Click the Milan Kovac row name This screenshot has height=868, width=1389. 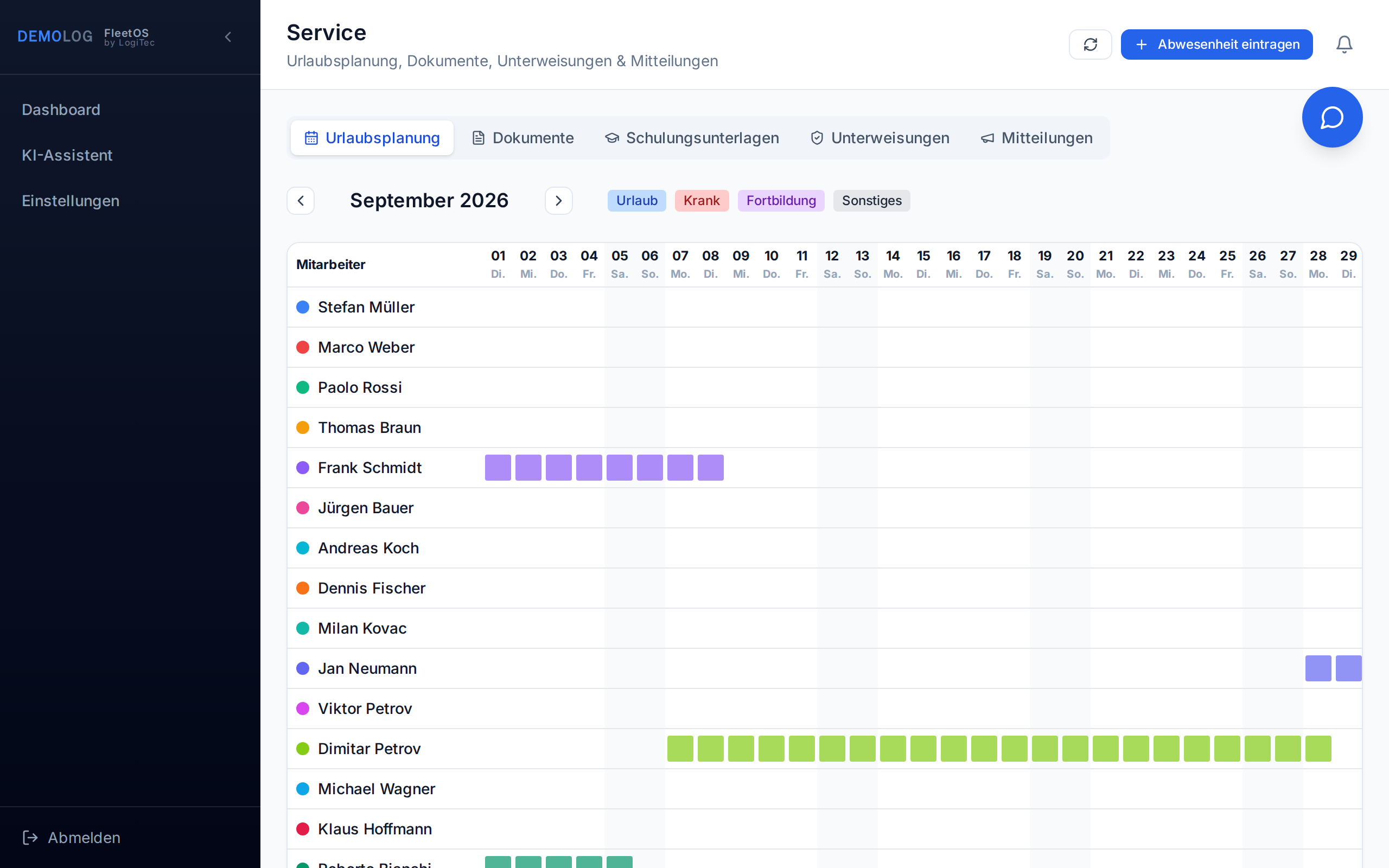362,629
